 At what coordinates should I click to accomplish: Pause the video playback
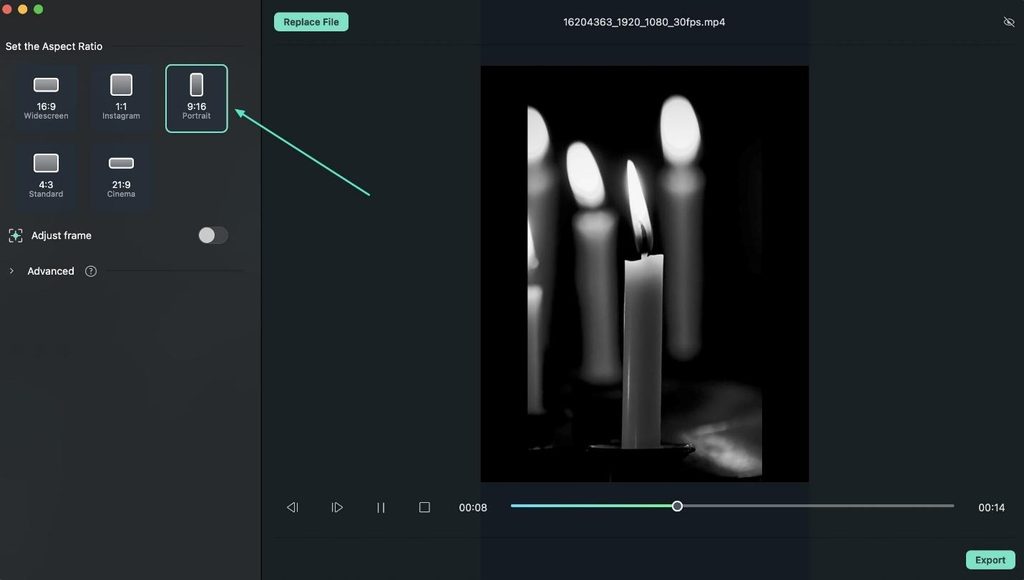[x=381, y=508]
